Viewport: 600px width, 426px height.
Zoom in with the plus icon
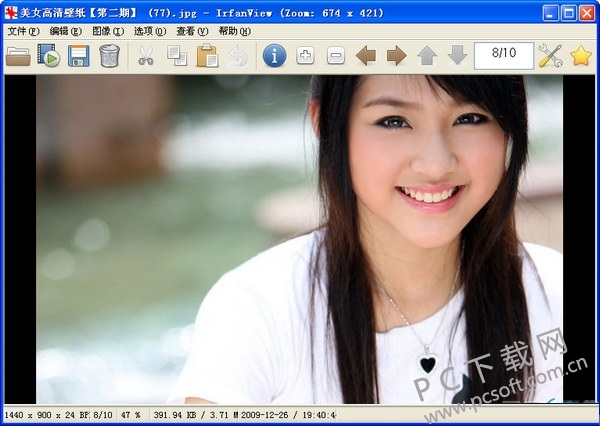[305, 56]
